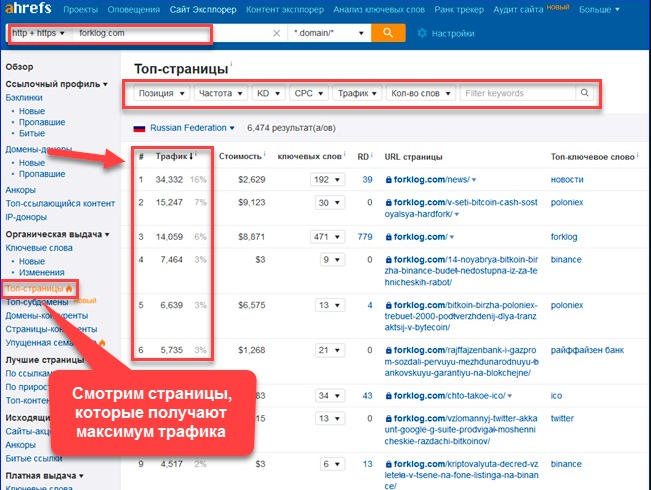Image resolution: width=651 pixels, height=490 pixels.
Task: Open the forklog.com/news/ page link
Action: pyautogui.click(x=431, y=180)
